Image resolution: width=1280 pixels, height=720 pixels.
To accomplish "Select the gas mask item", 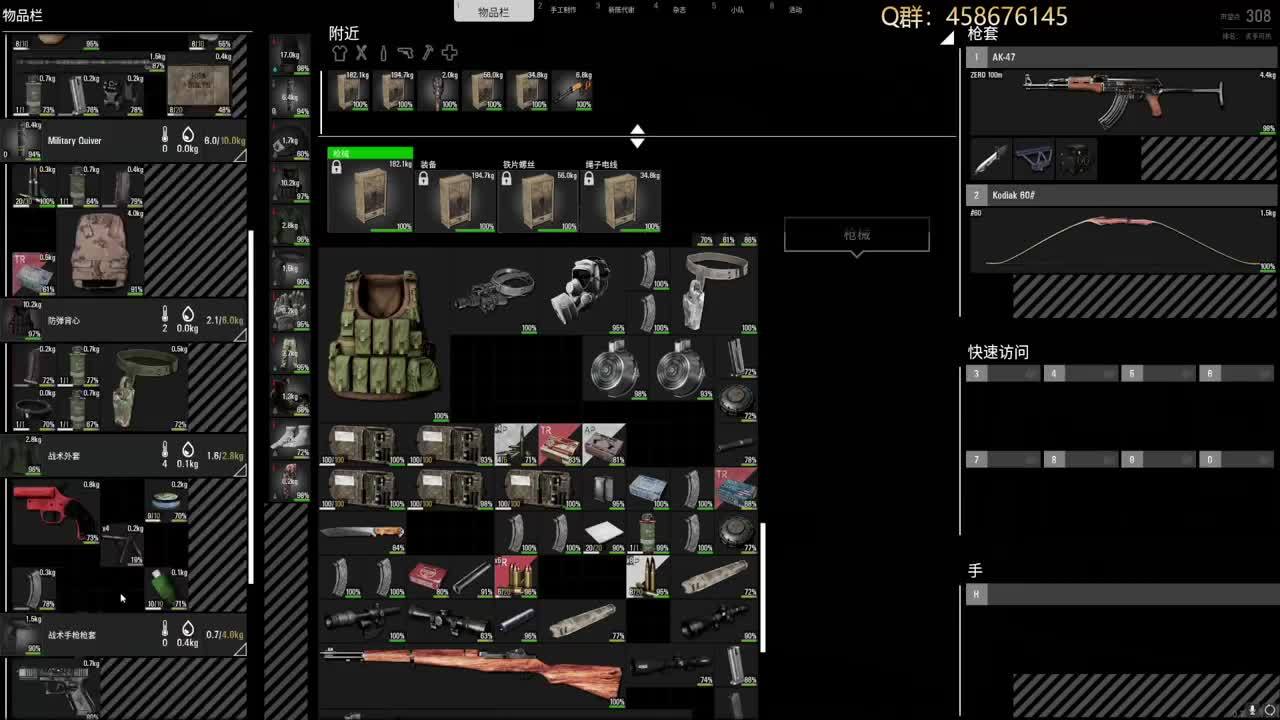I will pyautogui.click(x=583, y=291).
